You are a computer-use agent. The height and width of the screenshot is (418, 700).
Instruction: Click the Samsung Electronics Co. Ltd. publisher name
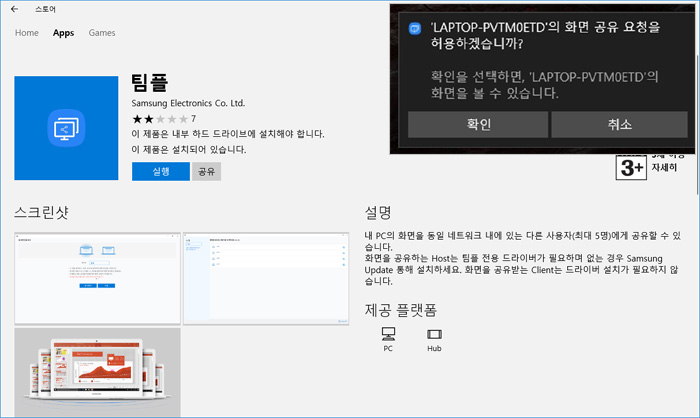pyautogui.click(x=188, y=103)
